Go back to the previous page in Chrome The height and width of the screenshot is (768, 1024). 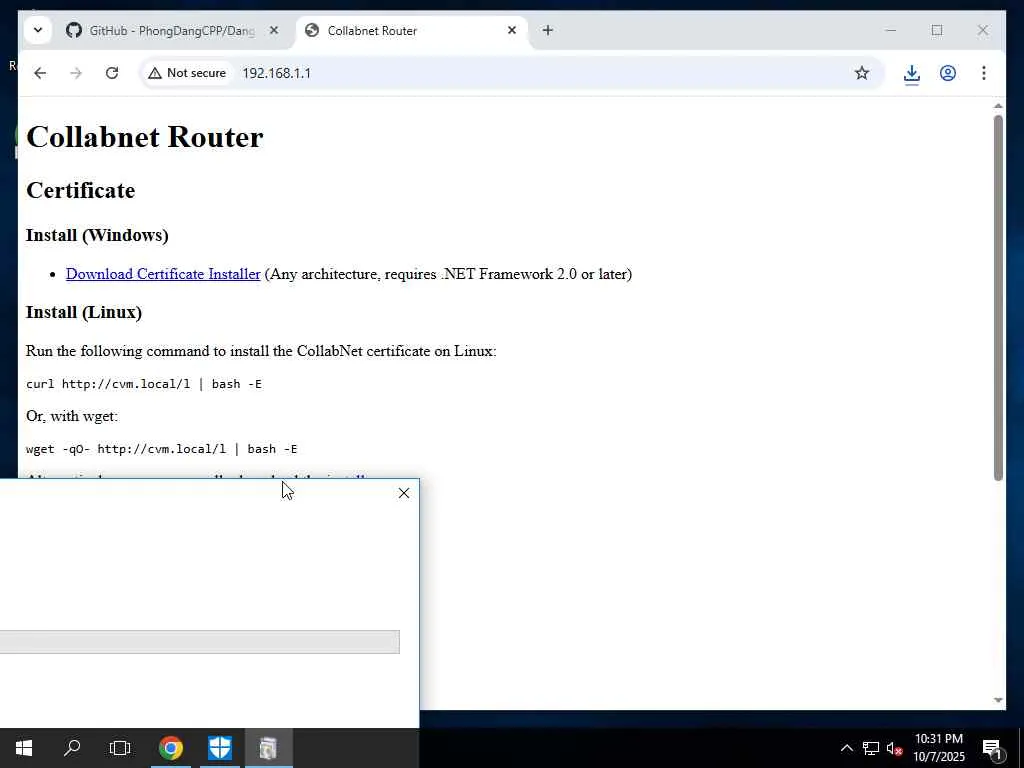[40, 73]
